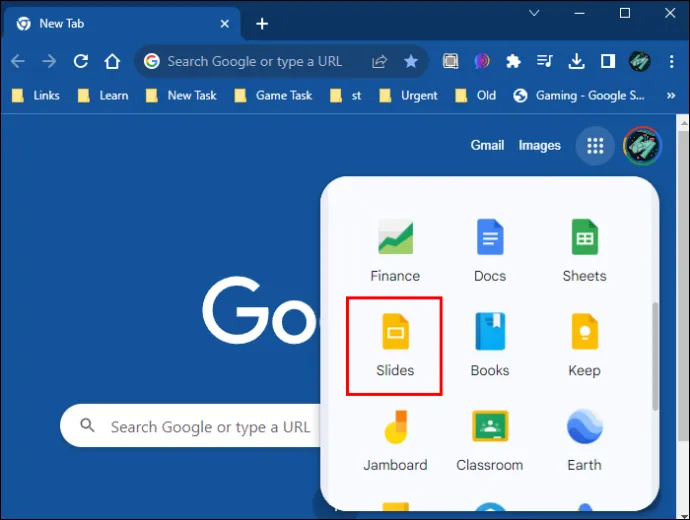
Task: Go to the home page
Action: click(x=112, y=61)
